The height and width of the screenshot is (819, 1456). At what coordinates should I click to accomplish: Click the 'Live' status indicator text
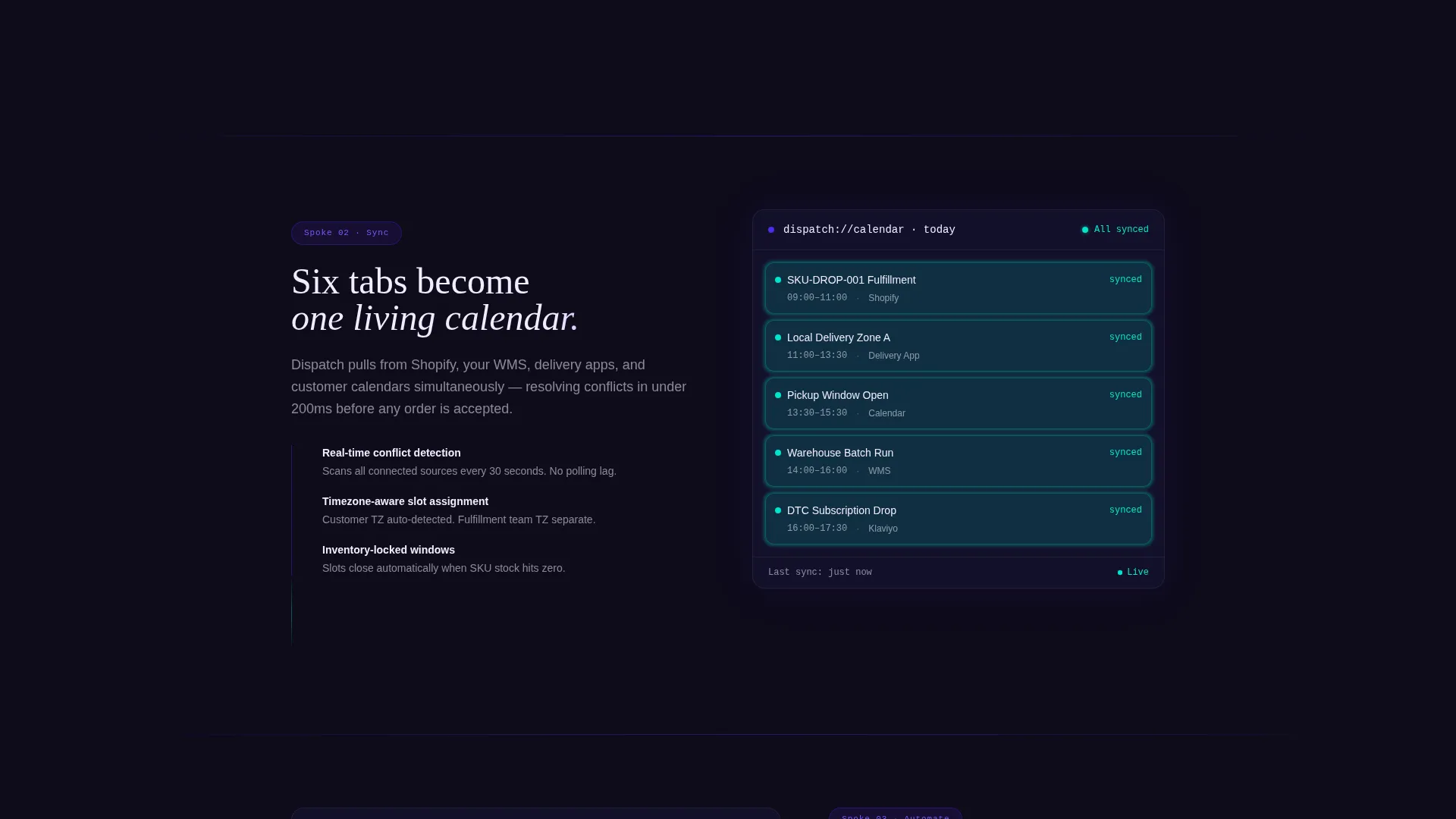click(x=1138, y=573)
